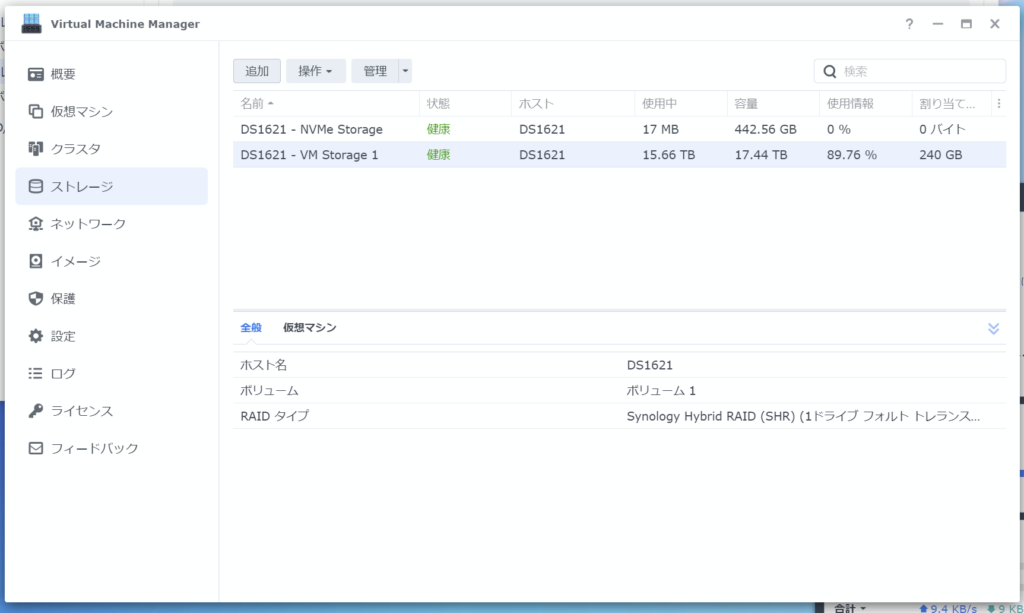This screenshot has height=613, width=1024.
Task: Click the 17.44 TB capacity cell
Action: (x=761, y=155)
